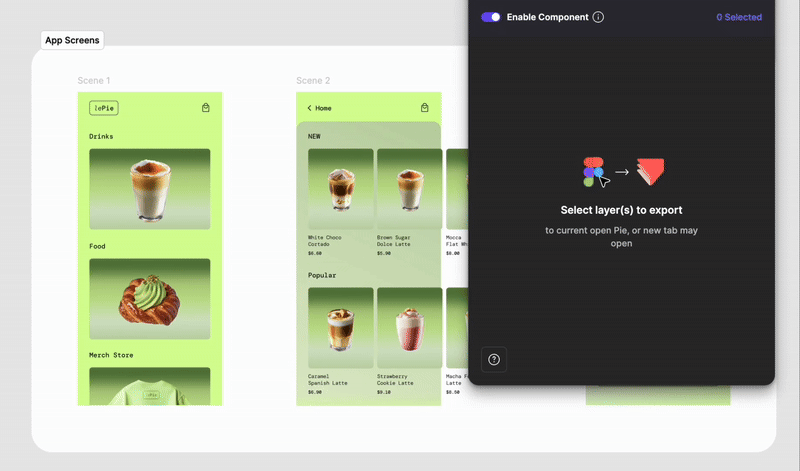Click the red Pie logo icon
The image size is (800, 471).
click(651, 171)
